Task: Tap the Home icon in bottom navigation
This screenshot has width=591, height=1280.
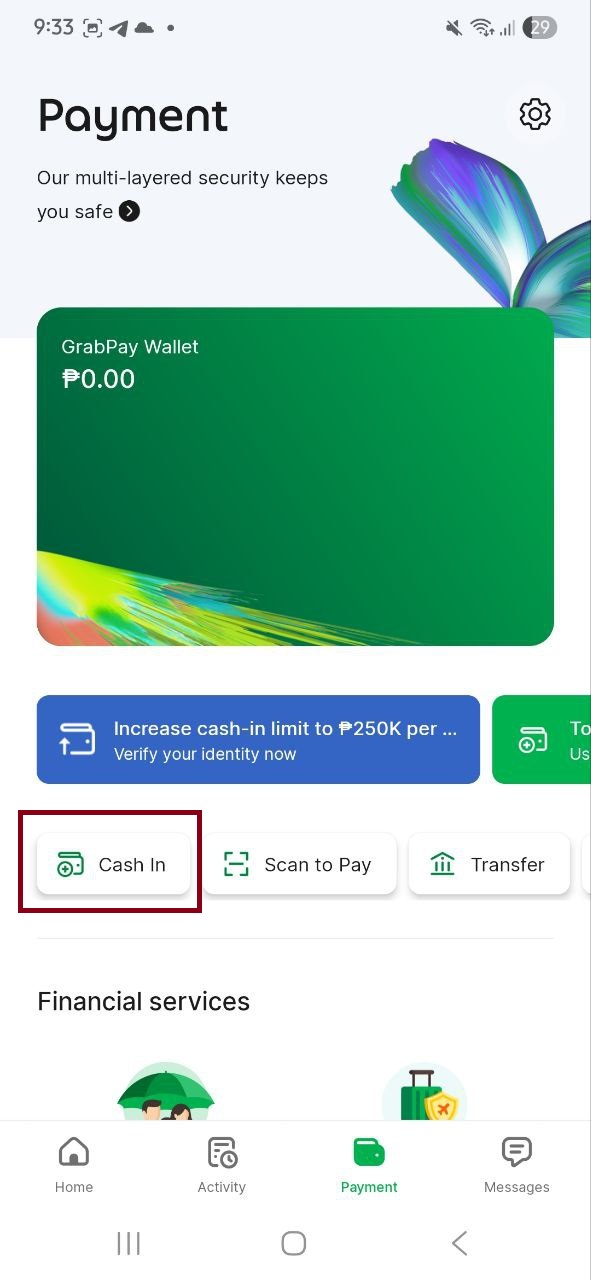Action: 73,1152
